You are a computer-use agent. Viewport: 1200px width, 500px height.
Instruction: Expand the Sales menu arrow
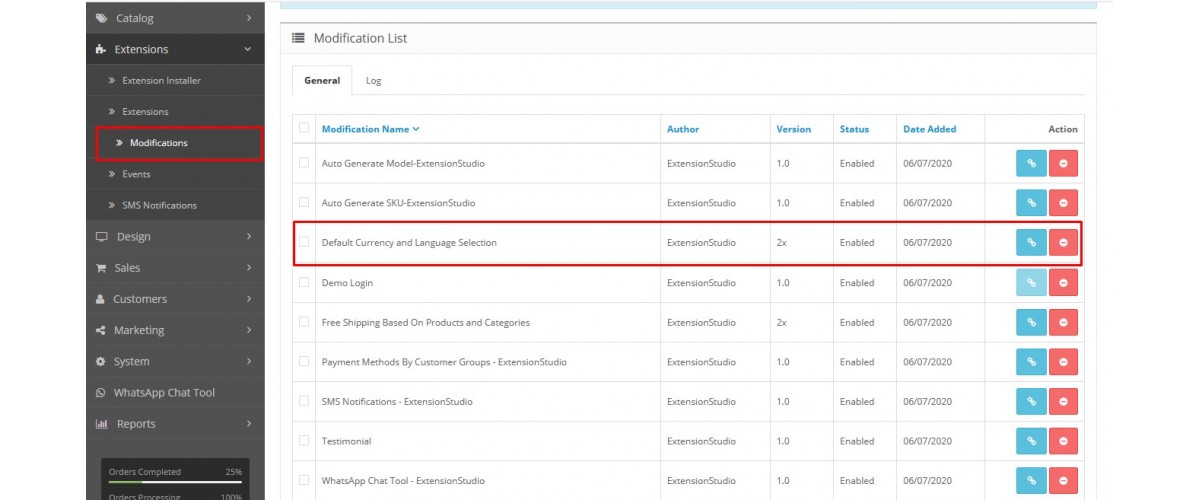click(x=248, y=268)
